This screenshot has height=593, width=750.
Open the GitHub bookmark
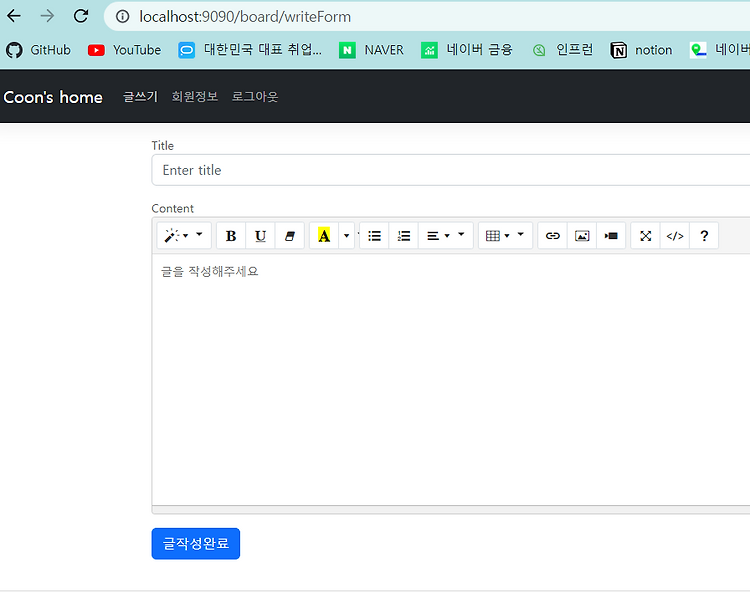[x=38, y=50]
